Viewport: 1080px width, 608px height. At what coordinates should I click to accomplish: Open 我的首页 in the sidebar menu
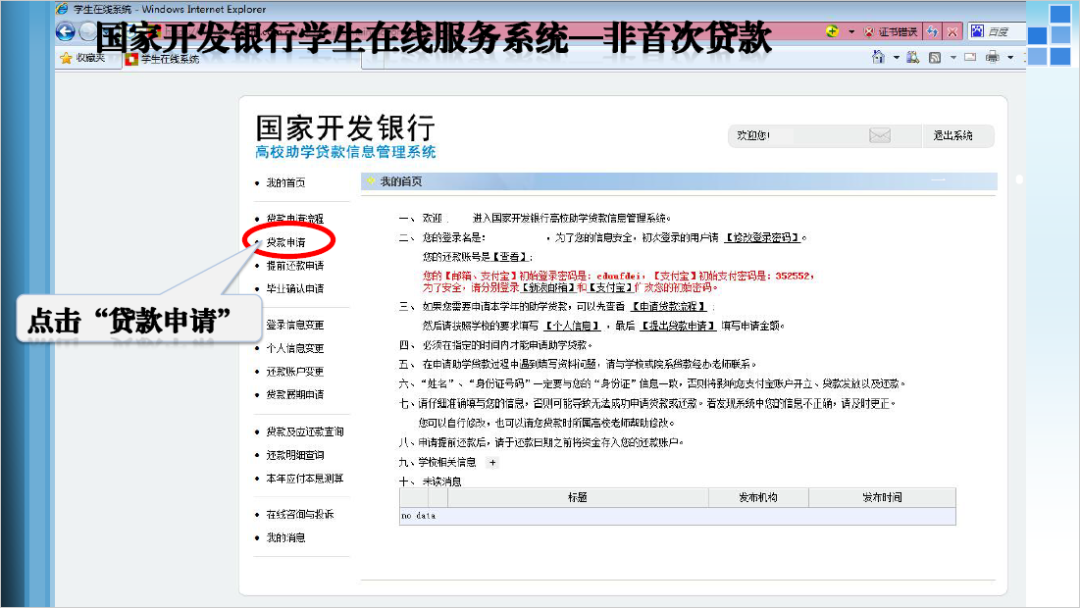pos(285,182)
